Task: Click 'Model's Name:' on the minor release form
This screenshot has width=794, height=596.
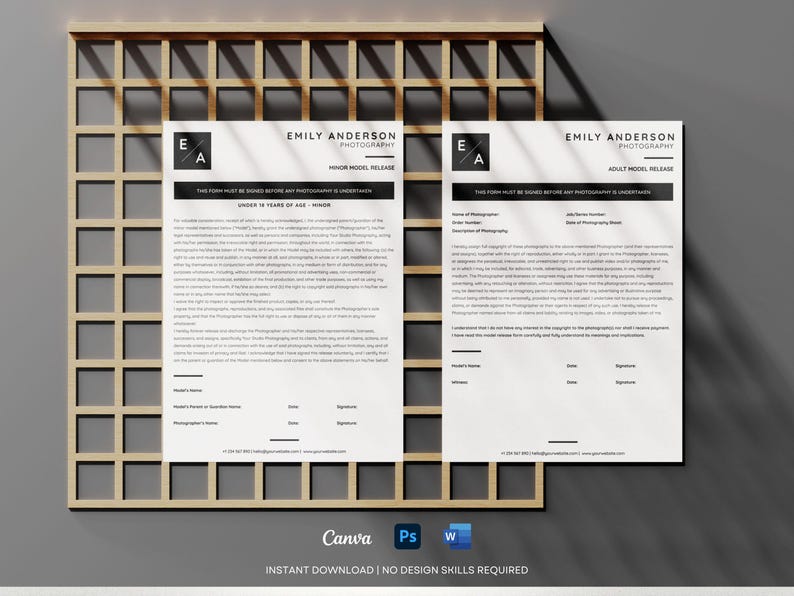Action: tap(188, 390)
